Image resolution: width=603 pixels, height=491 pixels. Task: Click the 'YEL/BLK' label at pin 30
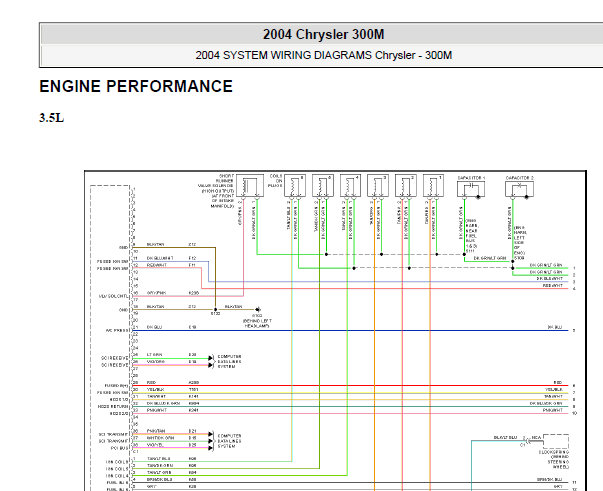click(x=155, y=389)
